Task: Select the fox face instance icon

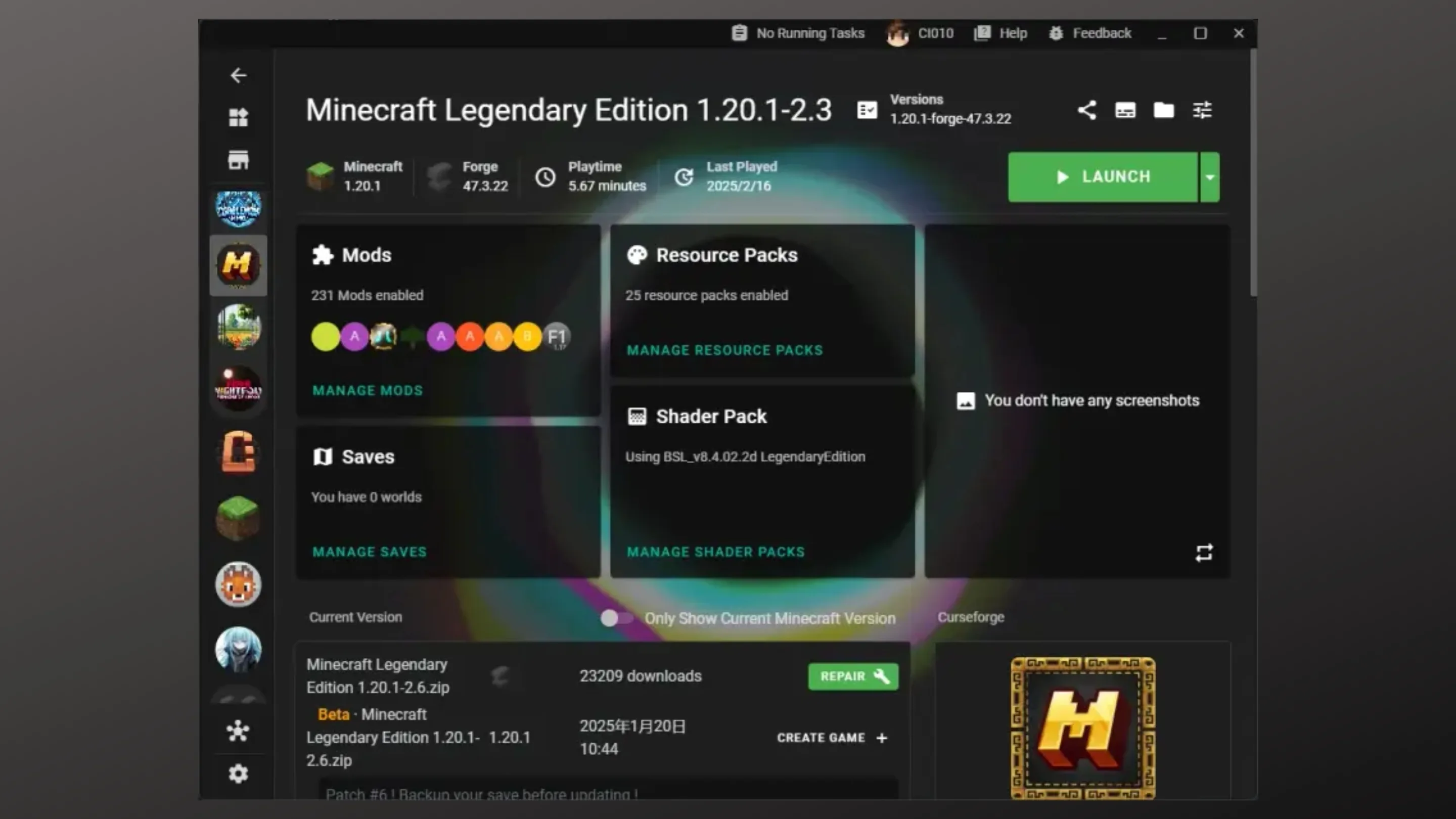Action: [x=238, y=584]
